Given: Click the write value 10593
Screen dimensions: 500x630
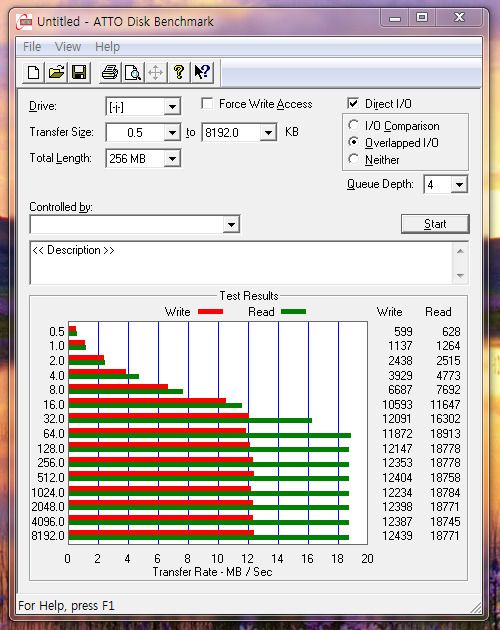Looking at the screenshot, I should [x=397, y=405].
